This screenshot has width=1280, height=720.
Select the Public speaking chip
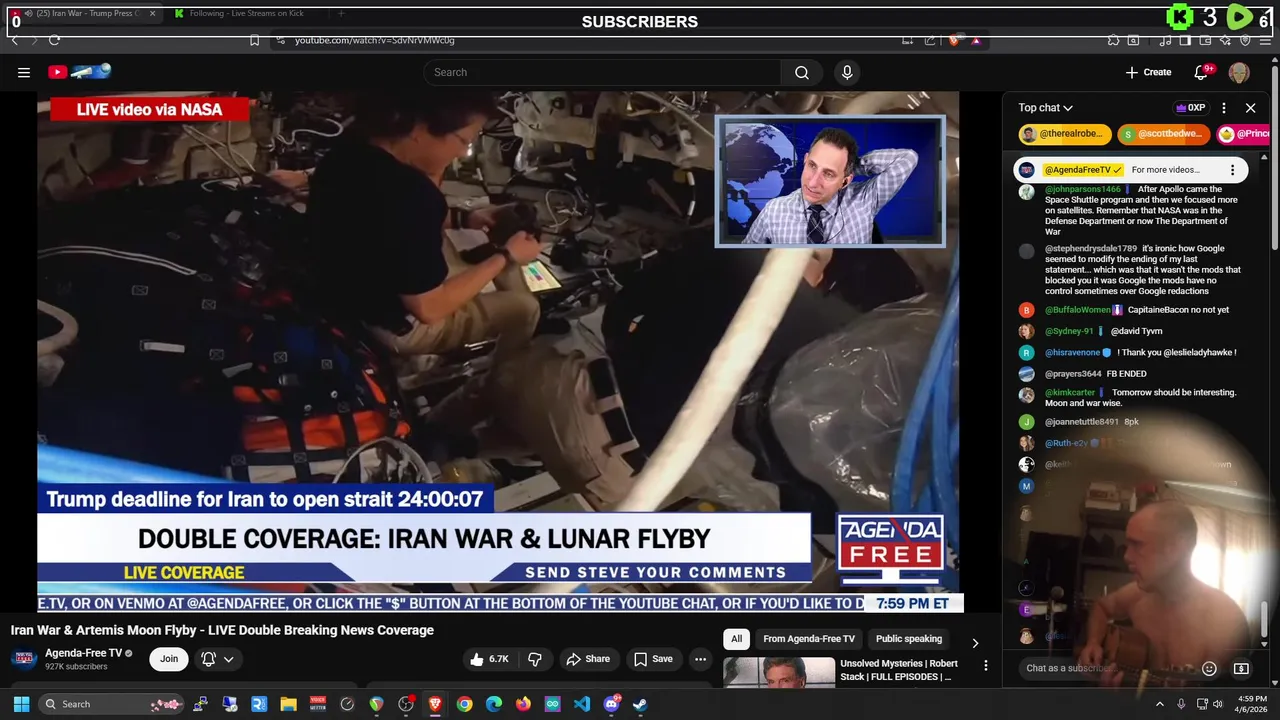(909, 639)
